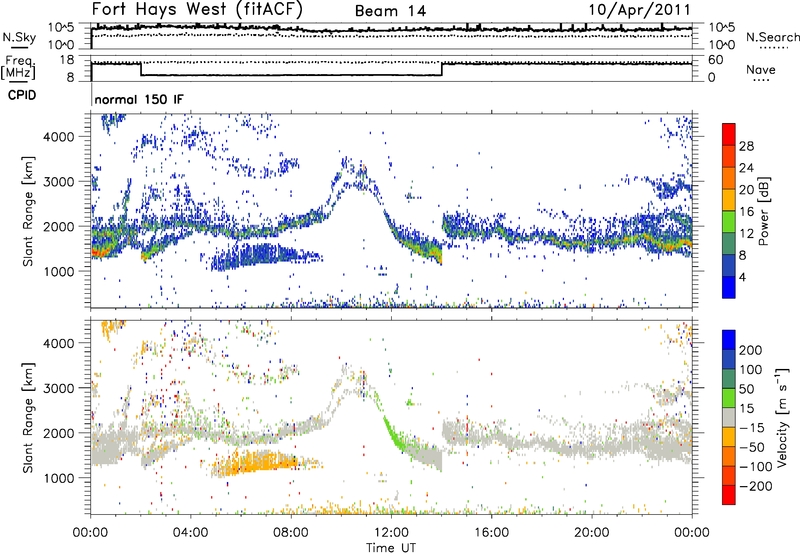Click the '24' label on the power colorbar

(746, 168)
